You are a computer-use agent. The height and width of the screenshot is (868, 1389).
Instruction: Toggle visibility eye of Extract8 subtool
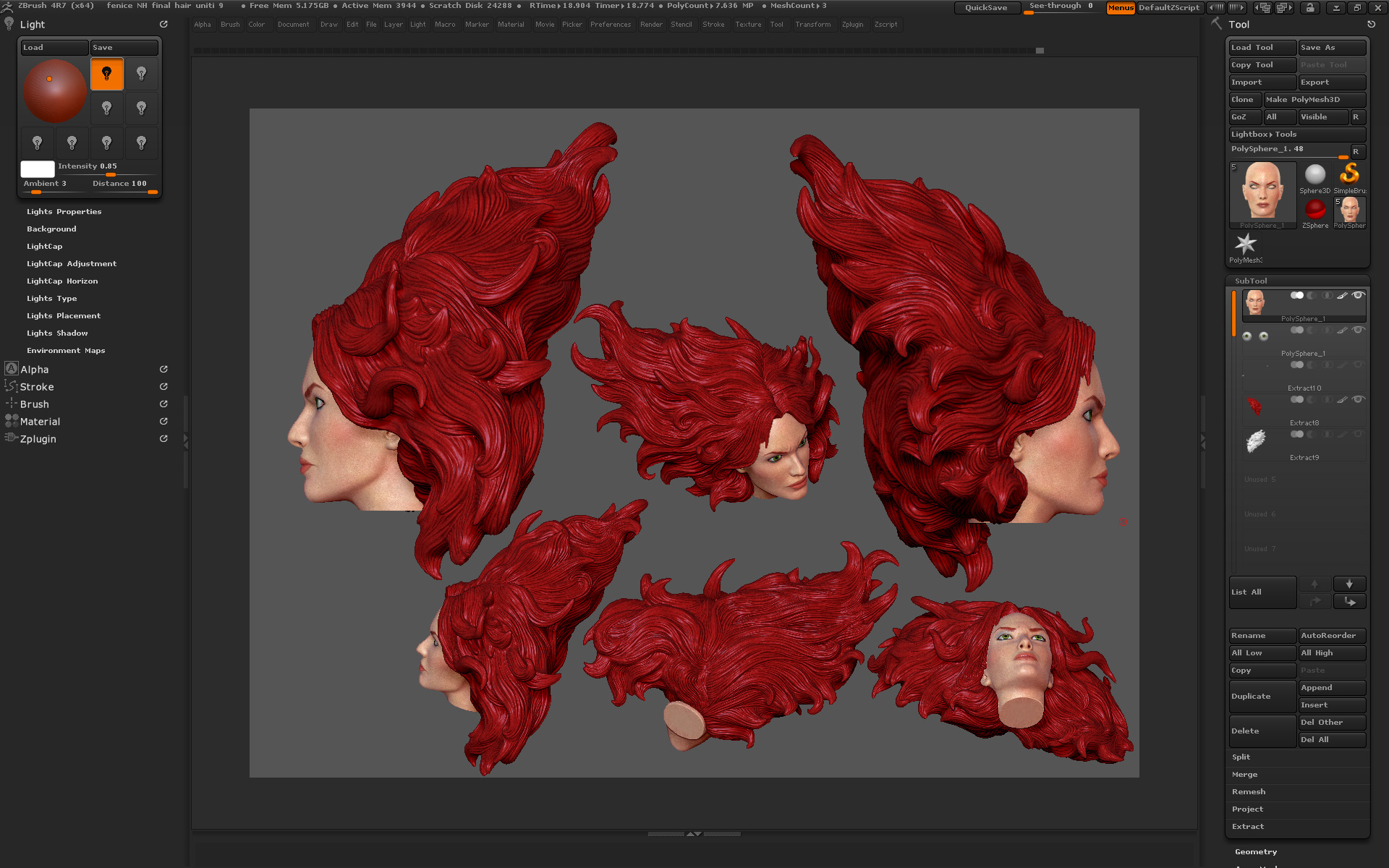(1358, 399)
